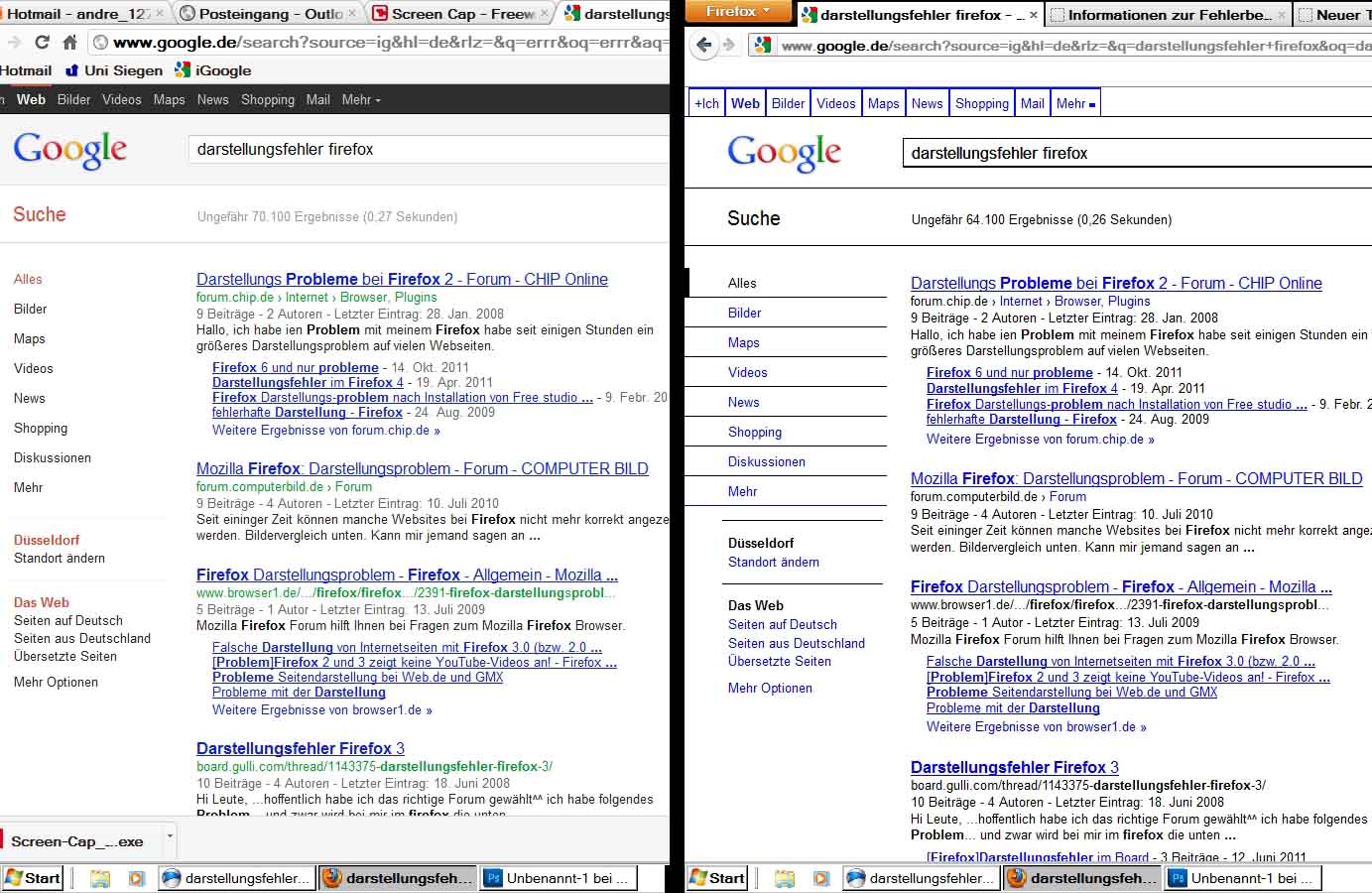
Task: Show Mehr Optionen in Chrome's sidebar
Action: (x=56, y=682)
